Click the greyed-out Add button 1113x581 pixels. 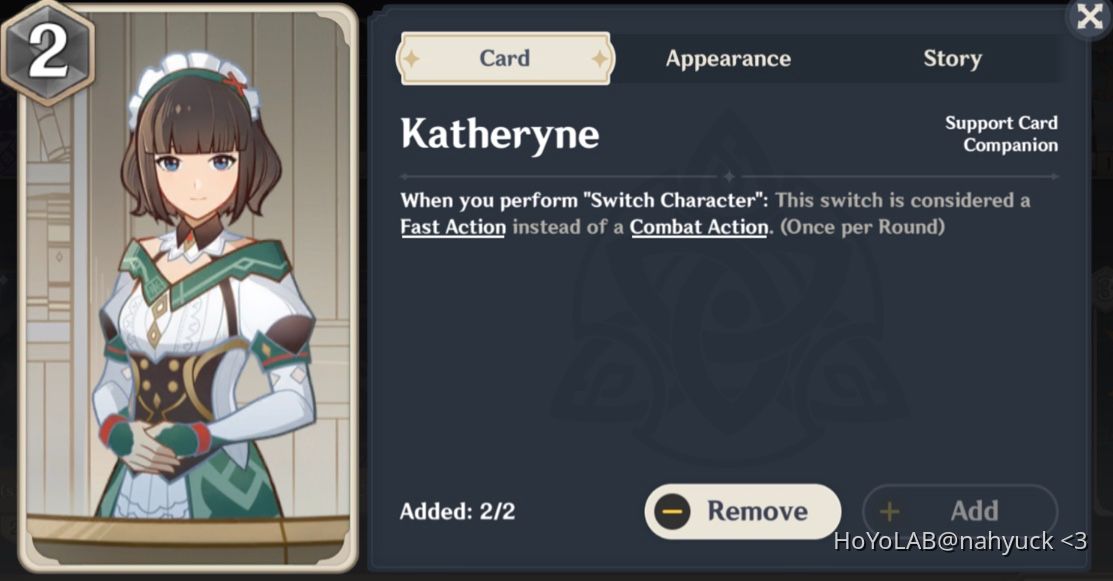[960, 511]
